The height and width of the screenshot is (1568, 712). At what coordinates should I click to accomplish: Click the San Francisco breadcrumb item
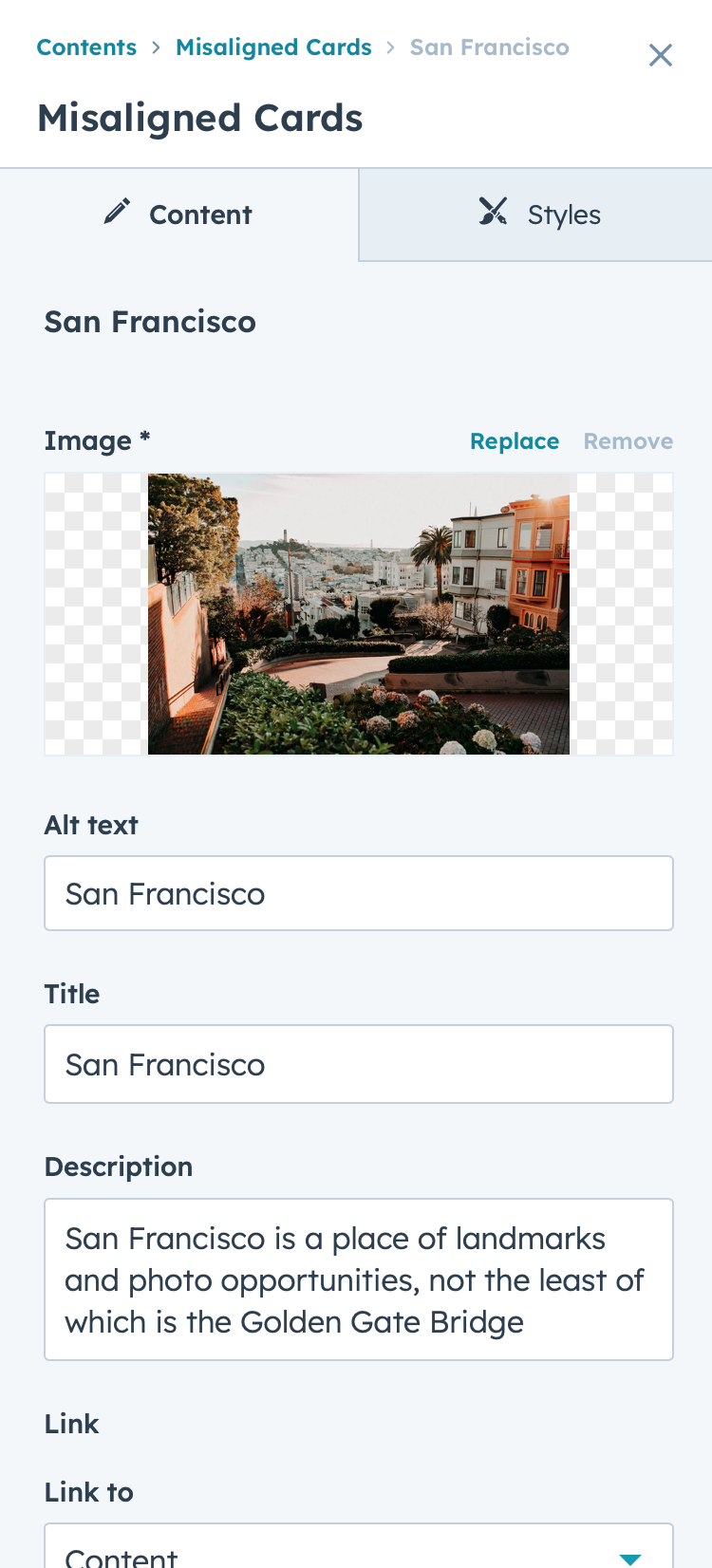tap(490, 47)
